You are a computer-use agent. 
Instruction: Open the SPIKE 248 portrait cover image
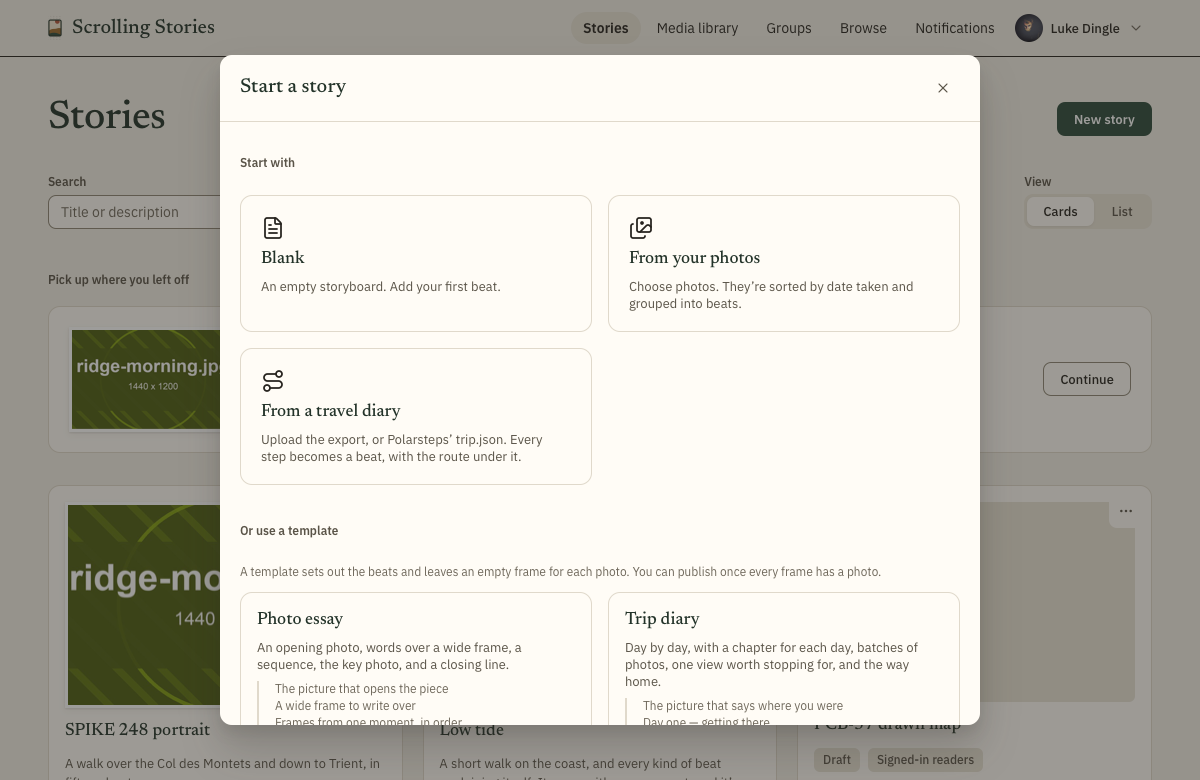143,605
